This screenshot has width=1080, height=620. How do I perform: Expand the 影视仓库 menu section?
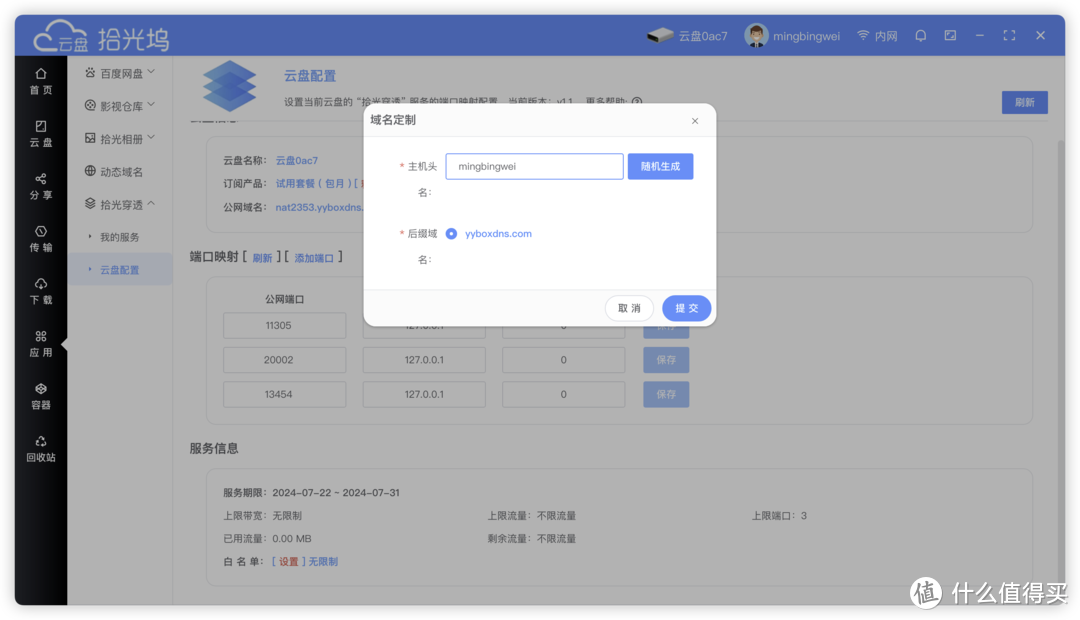click(120, 104)
